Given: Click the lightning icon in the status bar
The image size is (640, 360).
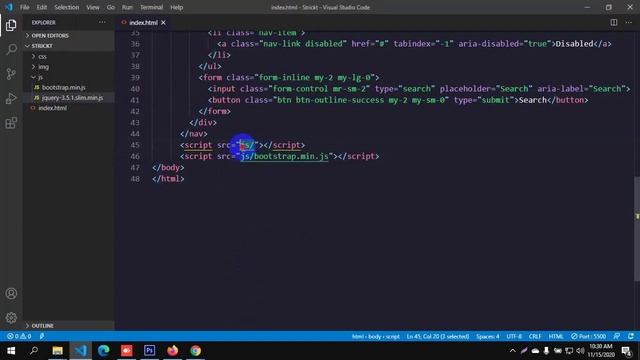Looking at the screenshot, I should click(x=42, y=336).
